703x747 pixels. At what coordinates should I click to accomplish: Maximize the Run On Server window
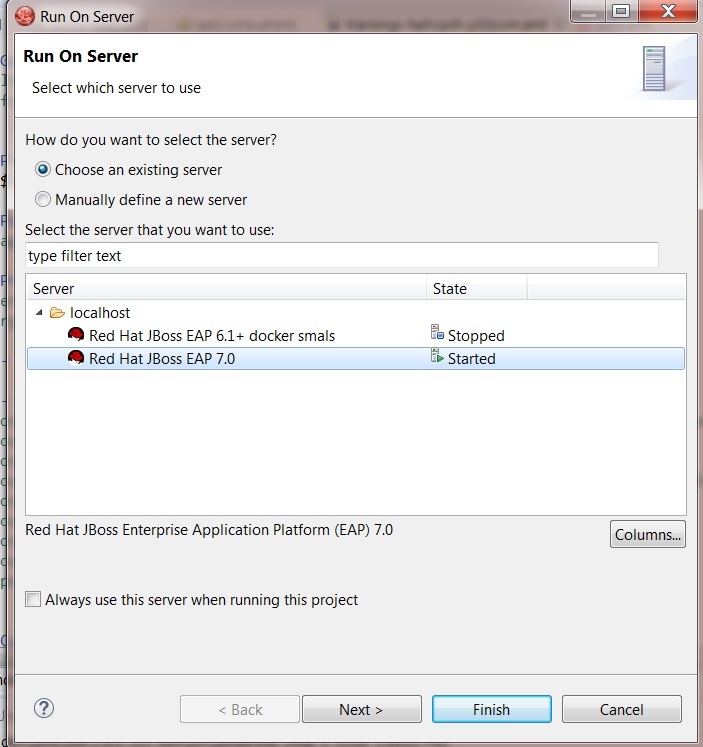622,10
